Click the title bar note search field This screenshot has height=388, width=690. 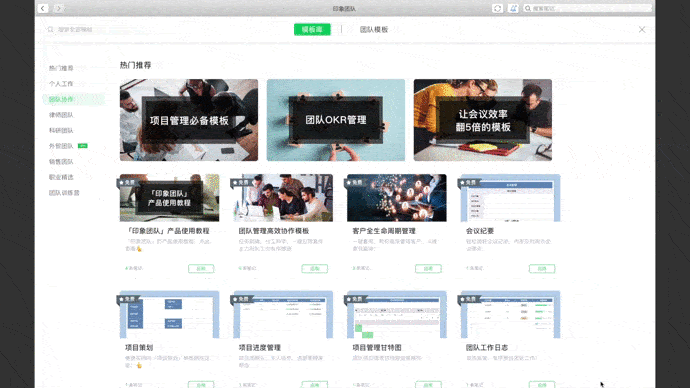587,8
